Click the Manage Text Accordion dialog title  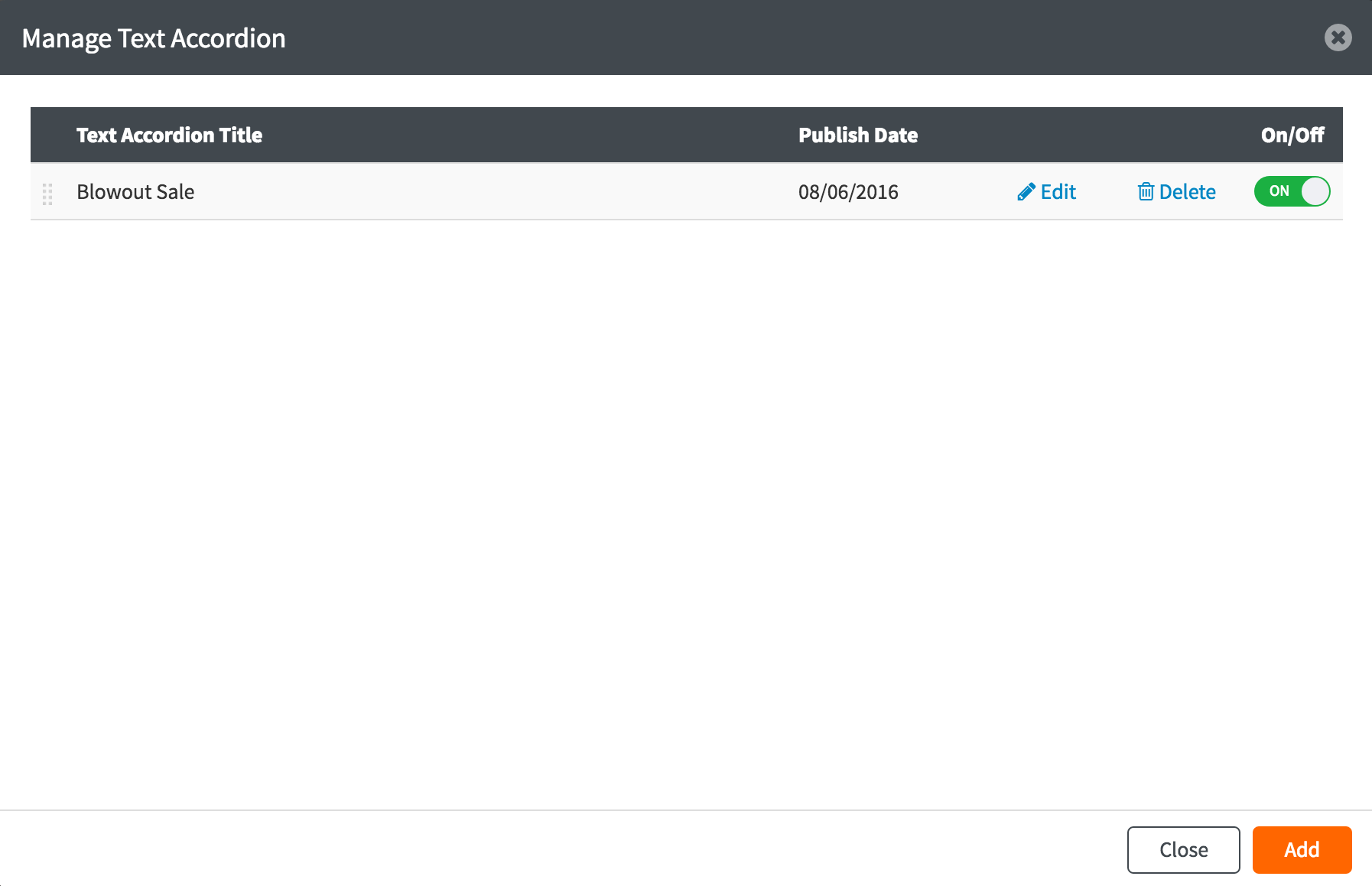pyautogui.click(x=154, y=38)
